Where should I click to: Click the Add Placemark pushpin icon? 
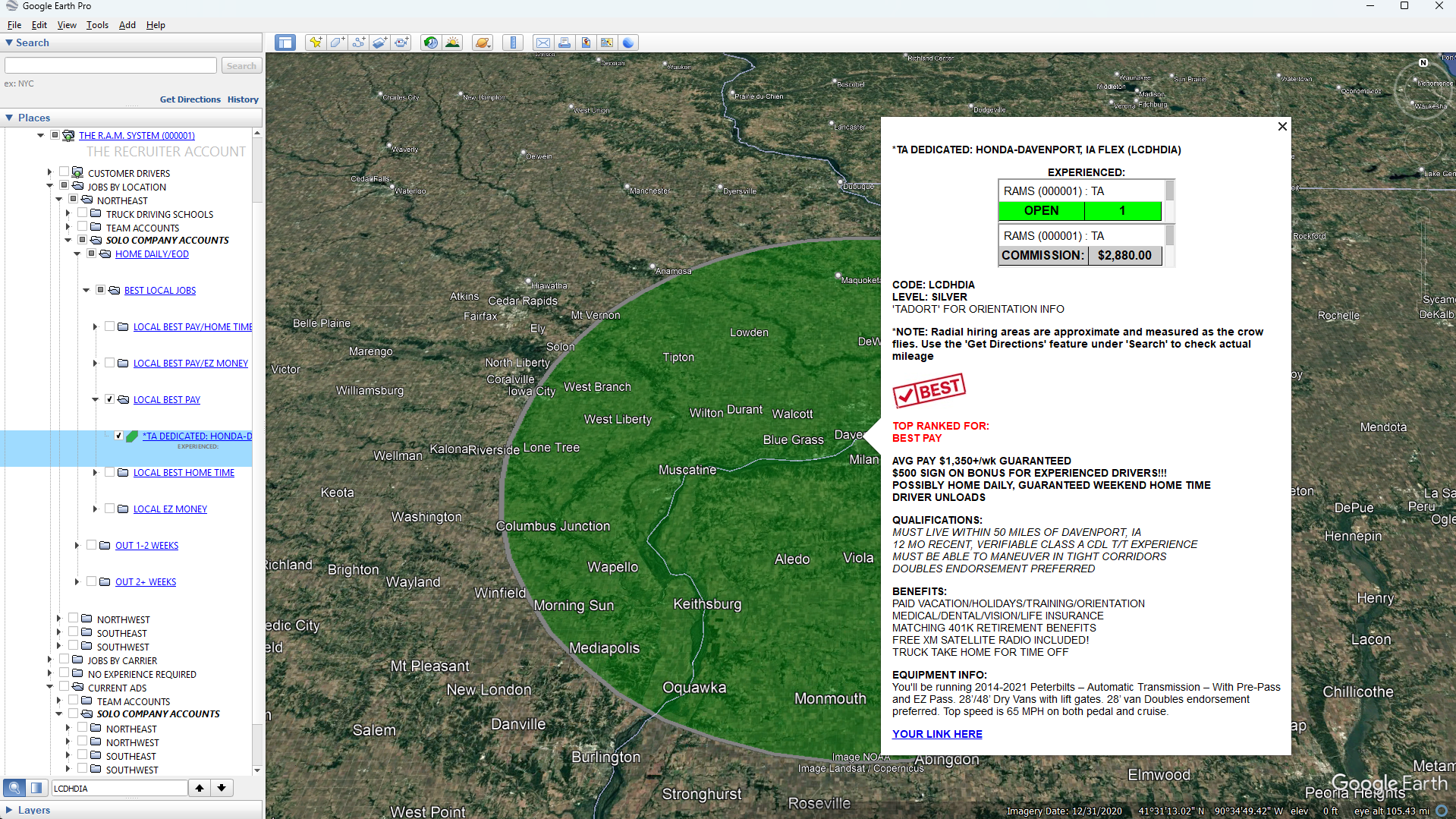pyautogui.click(x=315, y=43)
